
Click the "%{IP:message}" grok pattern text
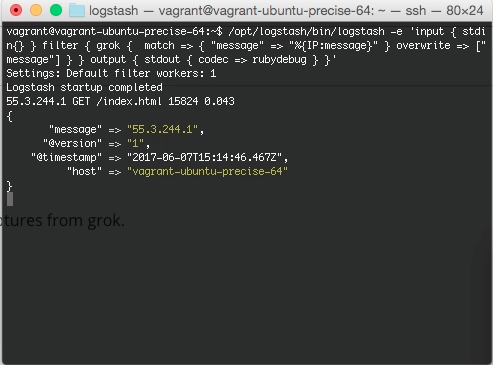[333, 46]
